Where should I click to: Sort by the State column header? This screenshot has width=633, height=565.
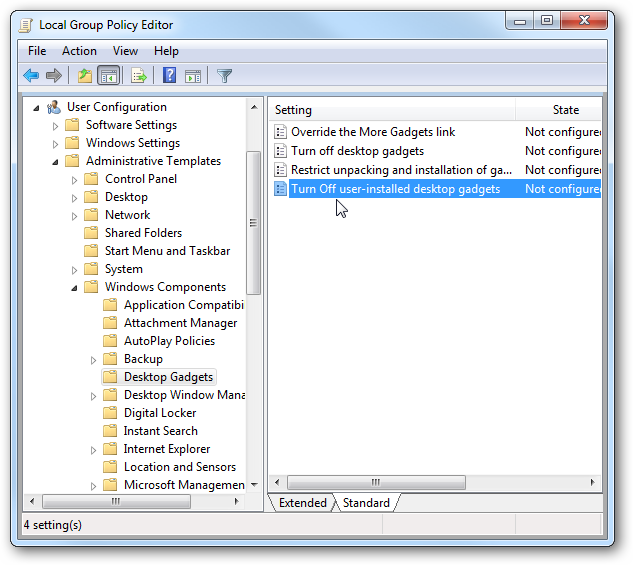pyautogui.click(x=559, y=110)
